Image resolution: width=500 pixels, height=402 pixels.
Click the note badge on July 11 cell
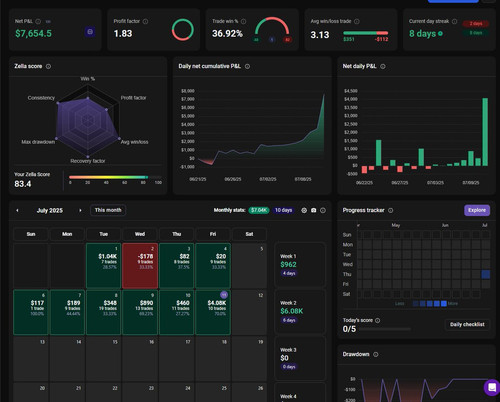point(224,295)
